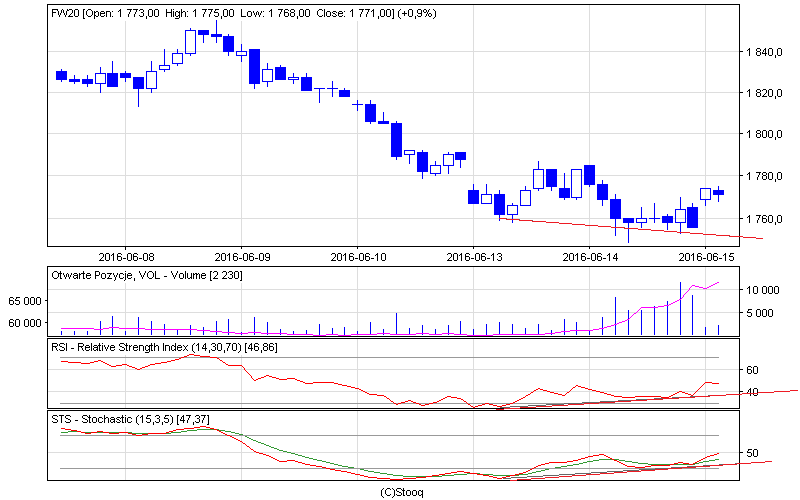This screenshot has width=800, height=500.
Task: Select the 2016-06-14 date label
Action: (590, 257)
